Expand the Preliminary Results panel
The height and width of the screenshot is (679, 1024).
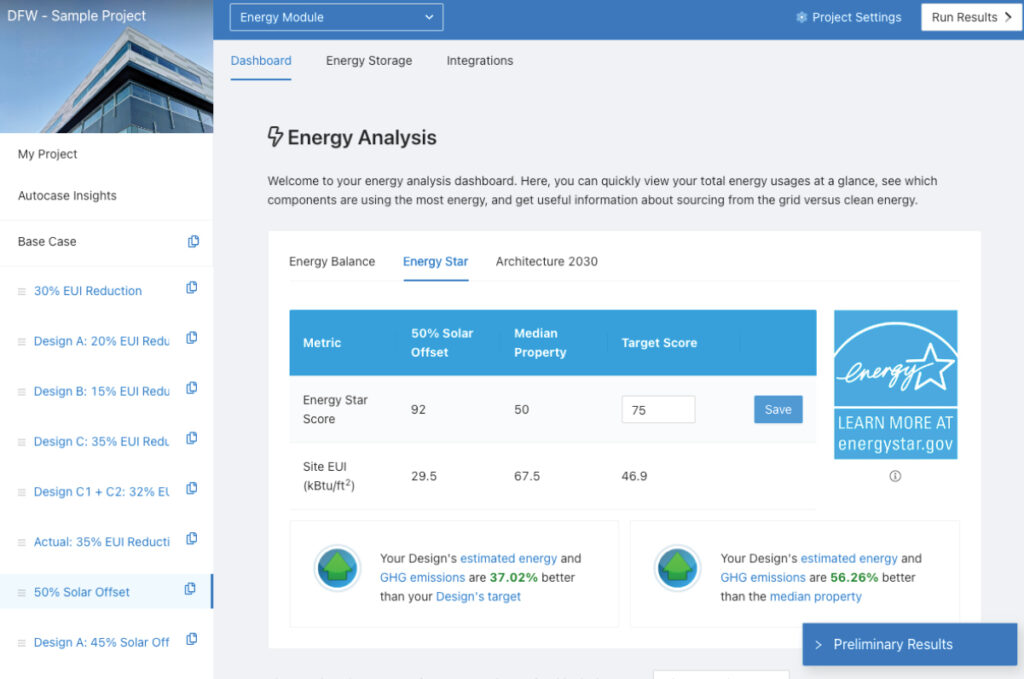pos(909,644)
